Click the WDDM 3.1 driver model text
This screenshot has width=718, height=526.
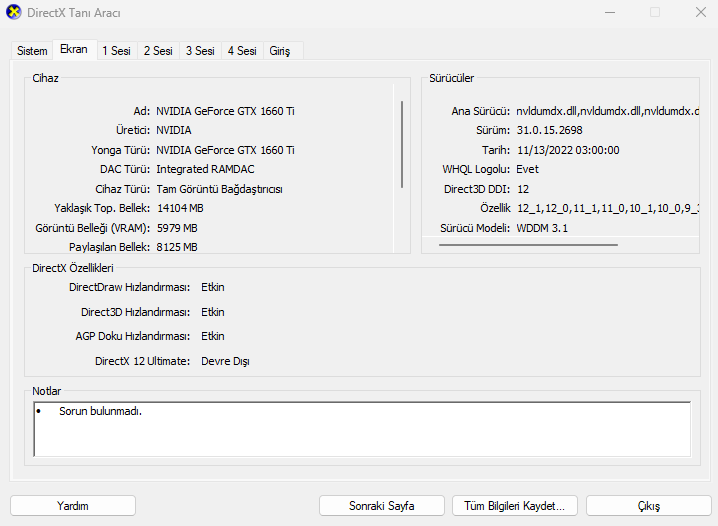(542, 228)
